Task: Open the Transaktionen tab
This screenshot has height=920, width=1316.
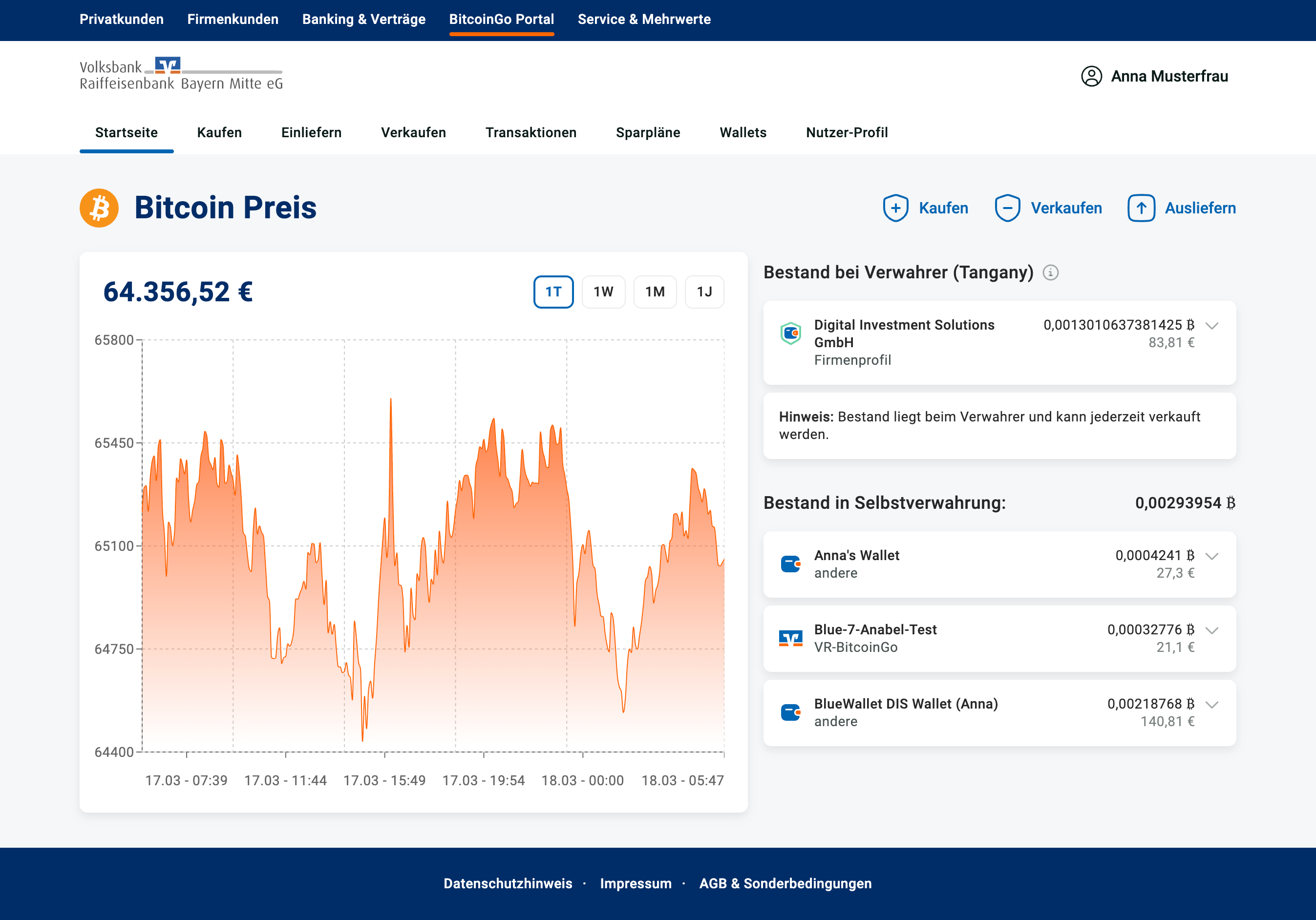Action: click(531, 132)
